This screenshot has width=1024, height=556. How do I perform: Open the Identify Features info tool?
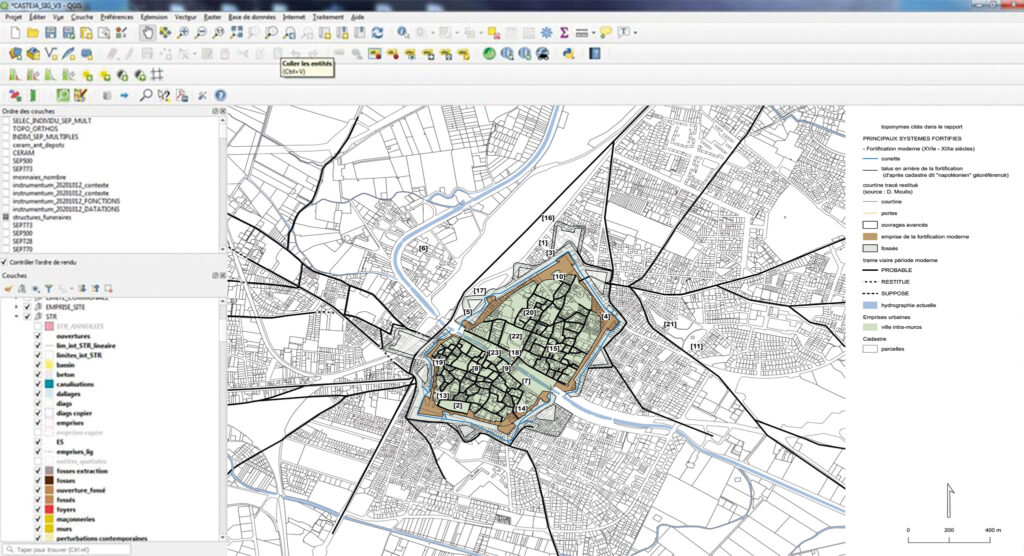point(403,33)
